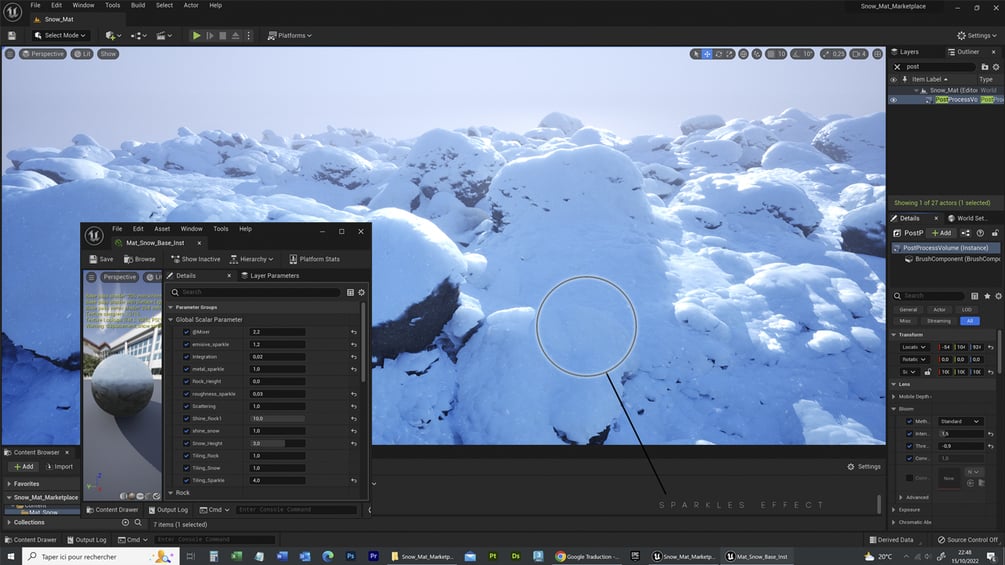This screenshot has height=565, width=1005.
Task: Switch to the Layer Parameters tab
Action: [270, 275]
